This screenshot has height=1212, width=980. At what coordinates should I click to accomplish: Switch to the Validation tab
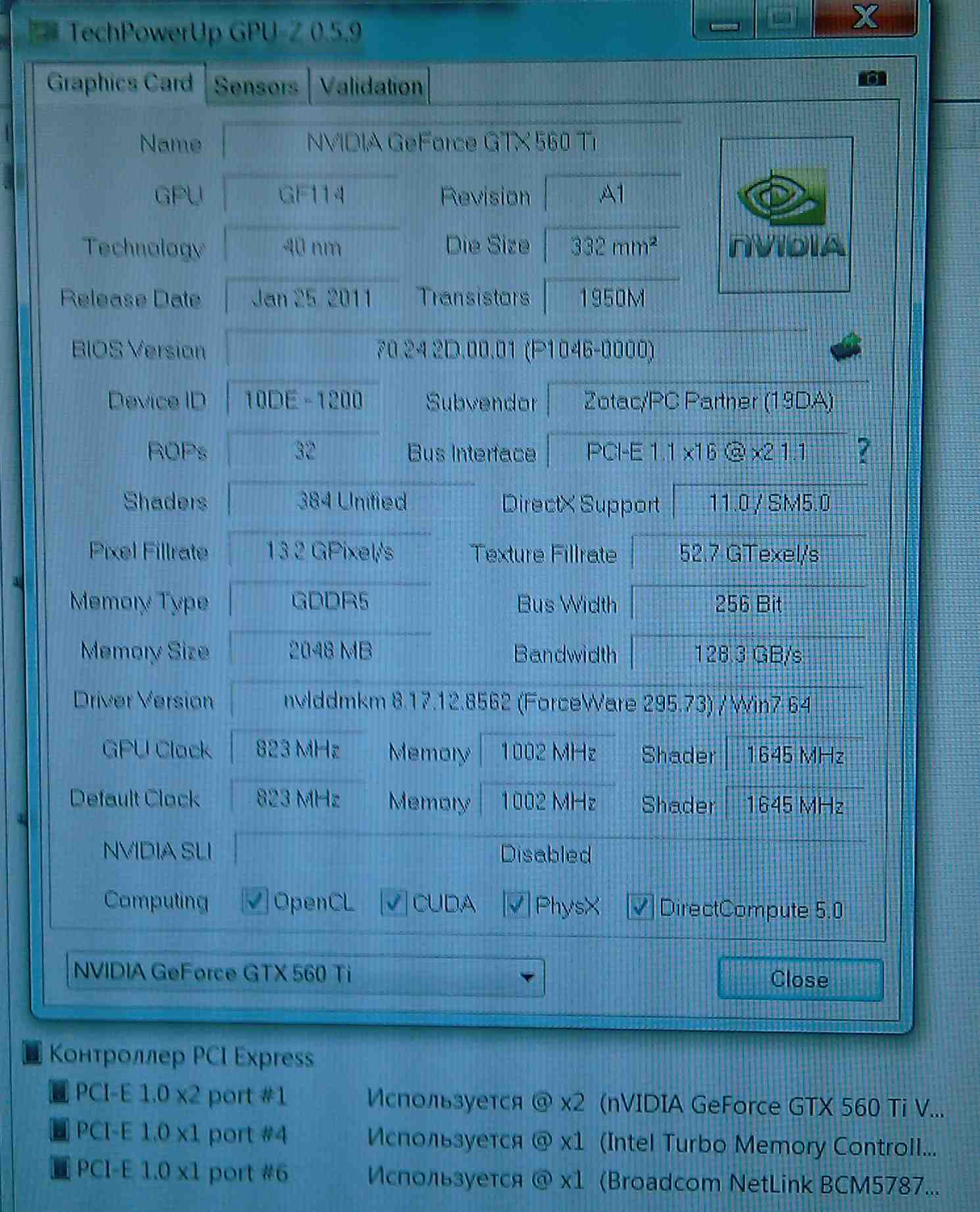click(x=370, y=85)
